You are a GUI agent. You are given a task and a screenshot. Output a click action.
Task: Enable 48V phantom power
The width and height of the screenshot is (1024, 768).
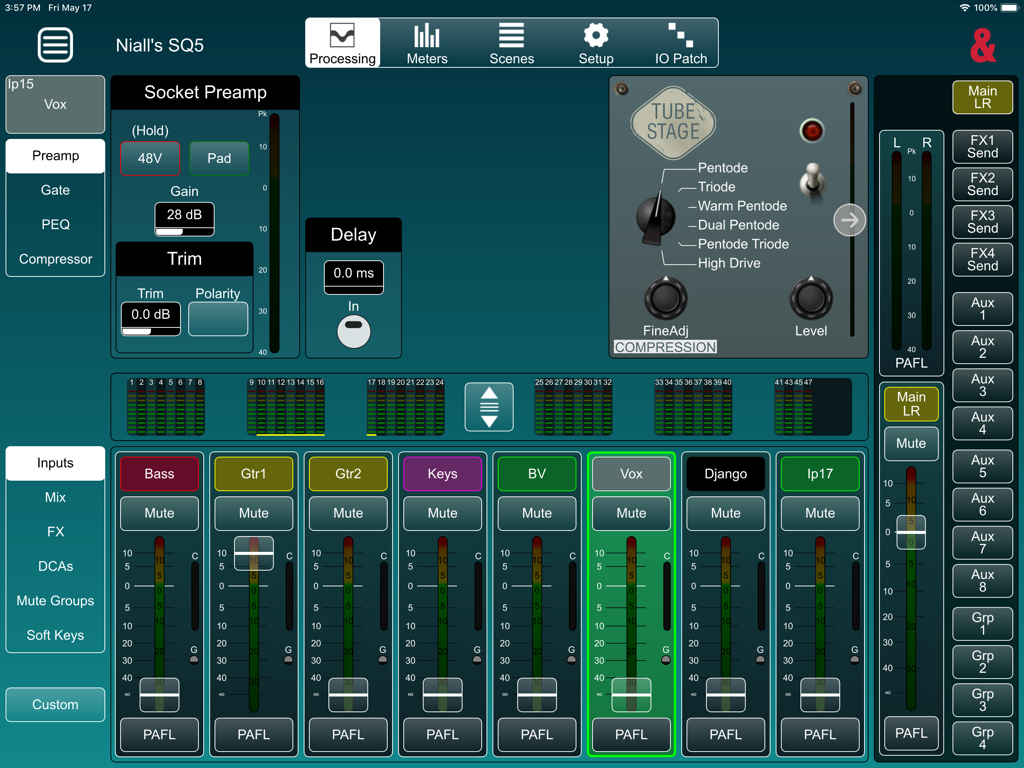[150, 158]
